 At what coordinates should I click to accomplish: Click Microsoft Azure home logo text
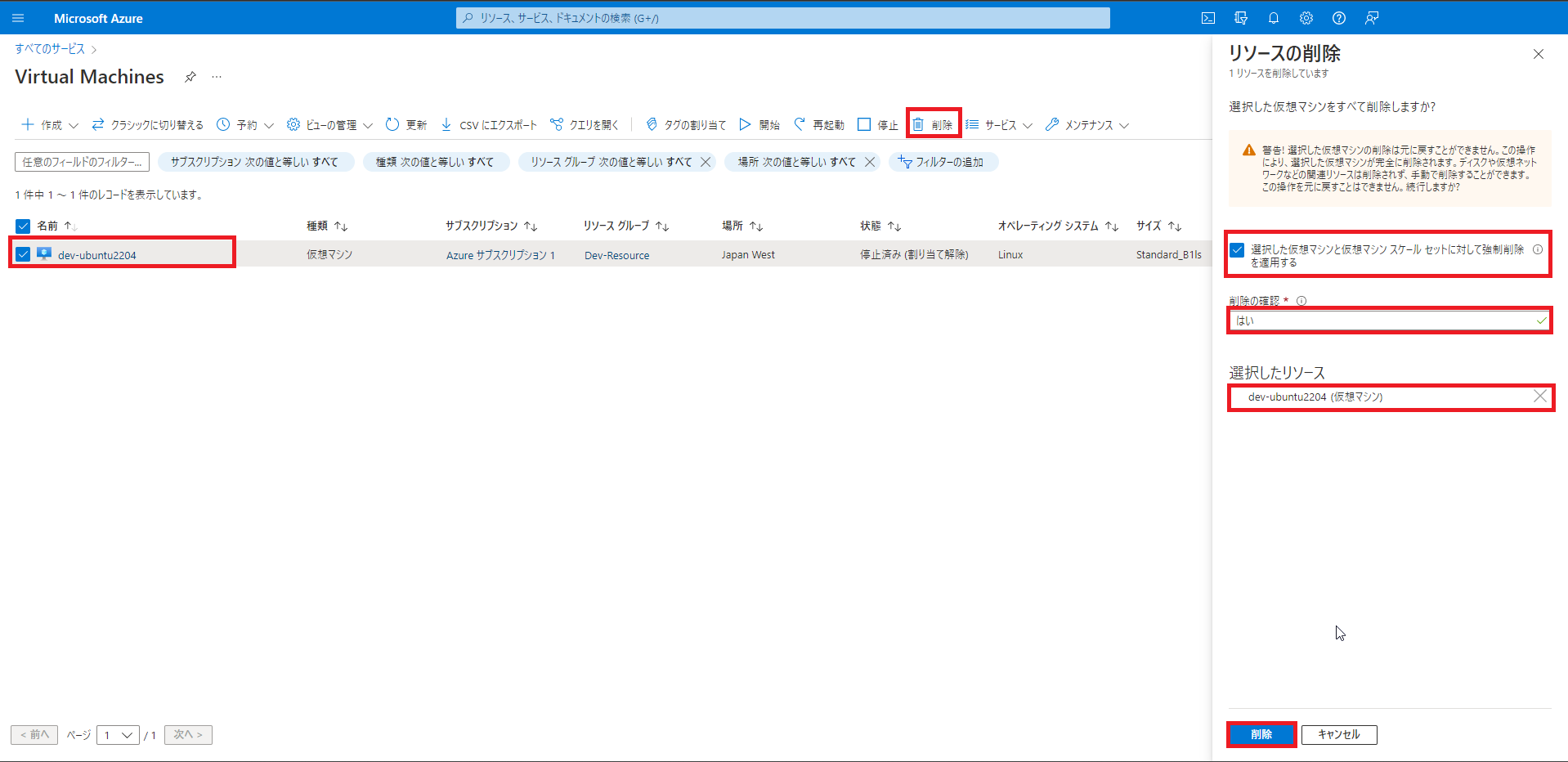coord(98,18)
